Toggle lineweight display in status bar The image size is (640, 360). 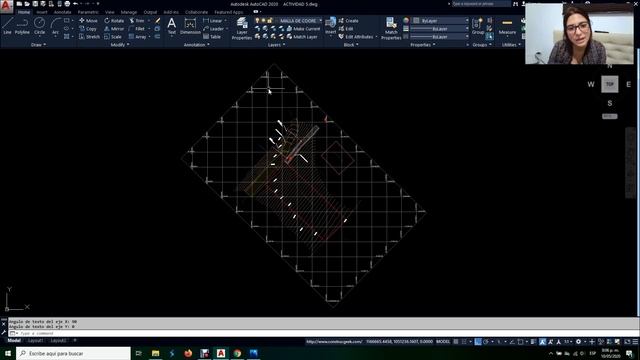click(533, 342)
